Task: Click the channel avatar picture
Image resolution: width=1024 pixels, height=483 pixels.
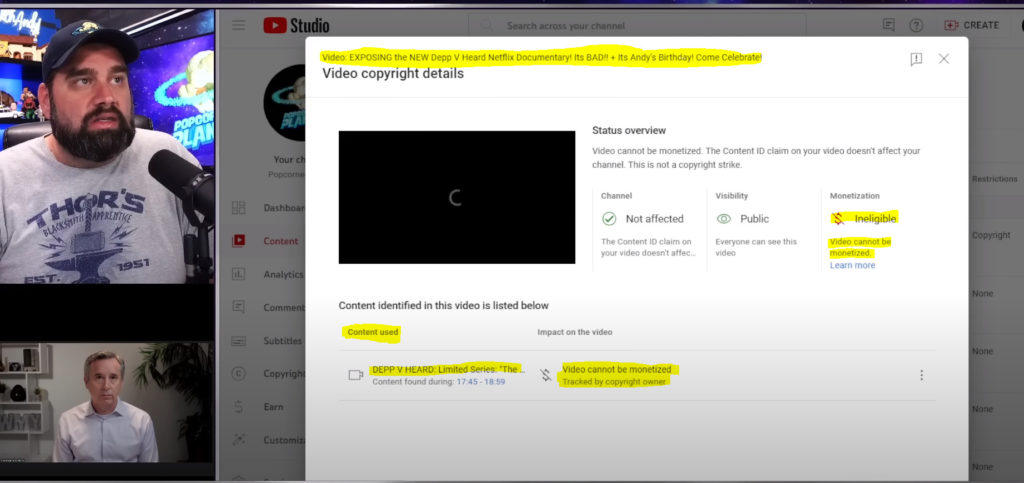Action: 285,104
